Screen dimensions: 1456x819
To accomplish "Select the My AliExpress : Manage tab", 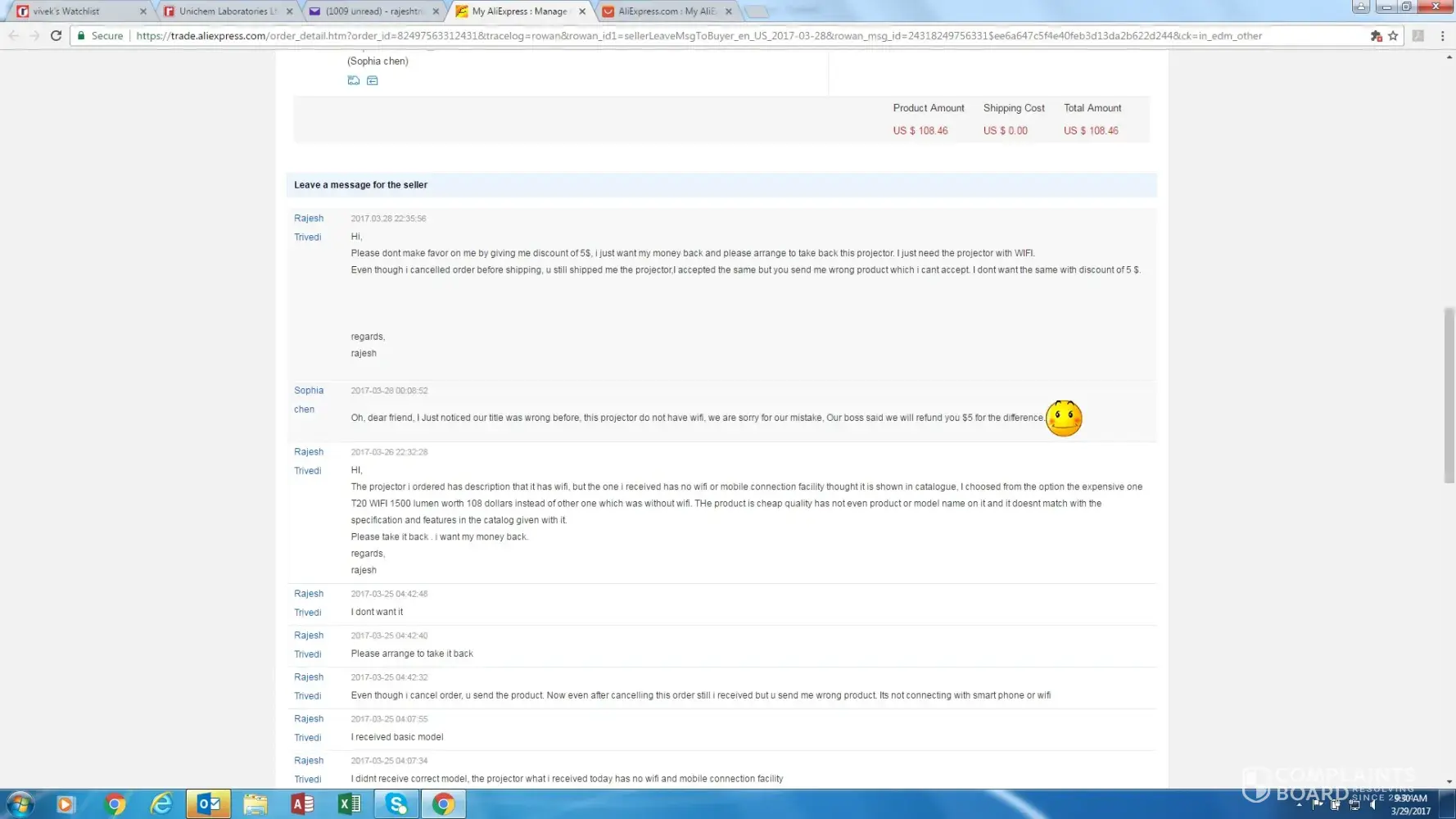I will (x=519, y=11).
